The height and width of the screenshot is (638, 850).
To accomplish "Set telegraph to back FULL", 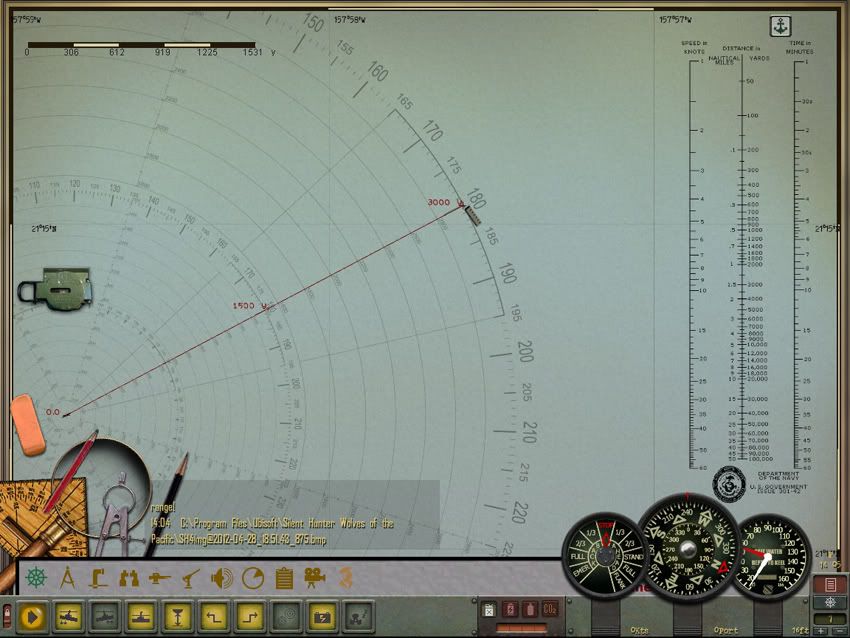I will 578,557.
